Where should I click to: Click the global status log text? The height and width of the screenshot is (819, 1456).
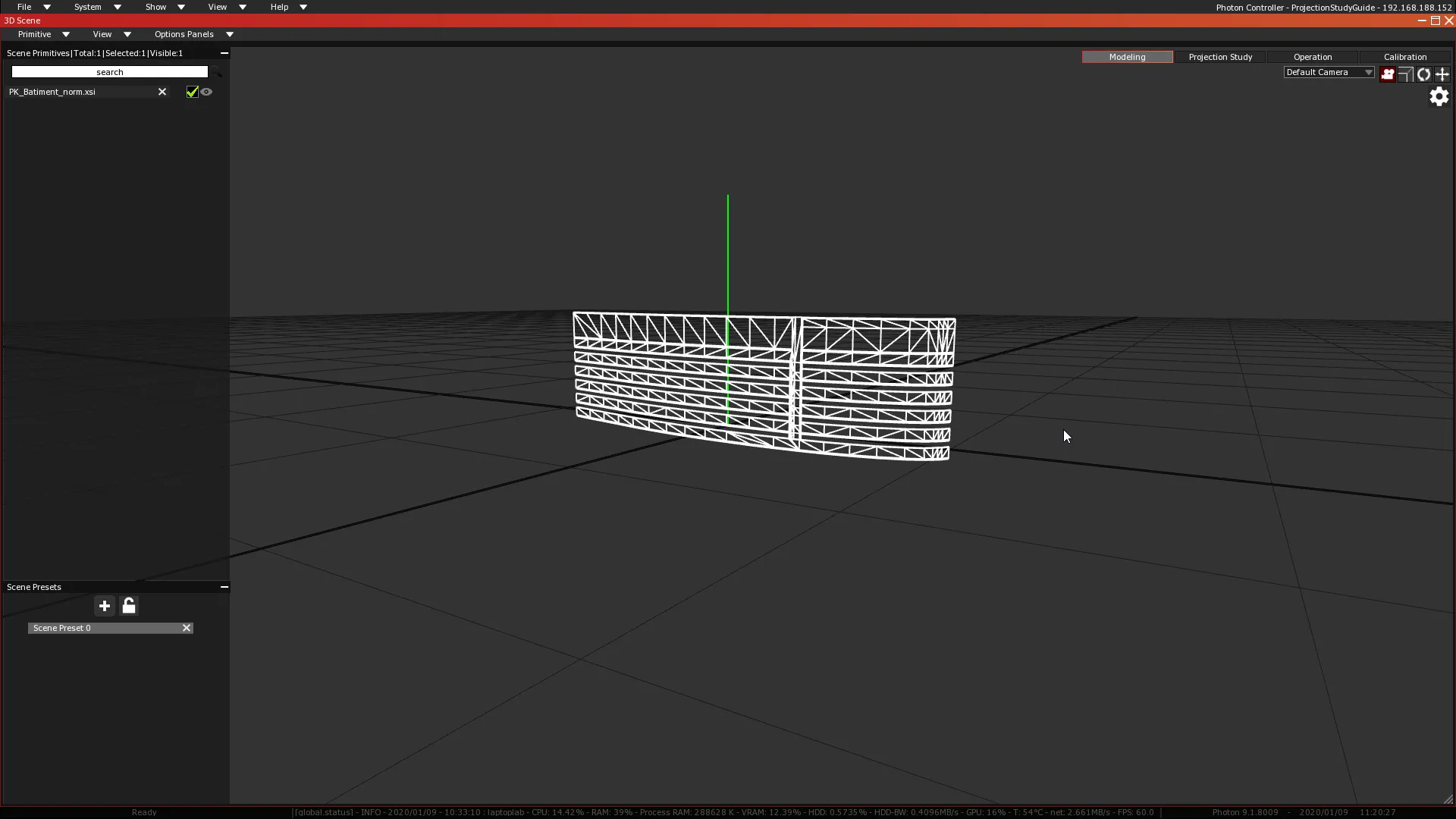[724, 812]
